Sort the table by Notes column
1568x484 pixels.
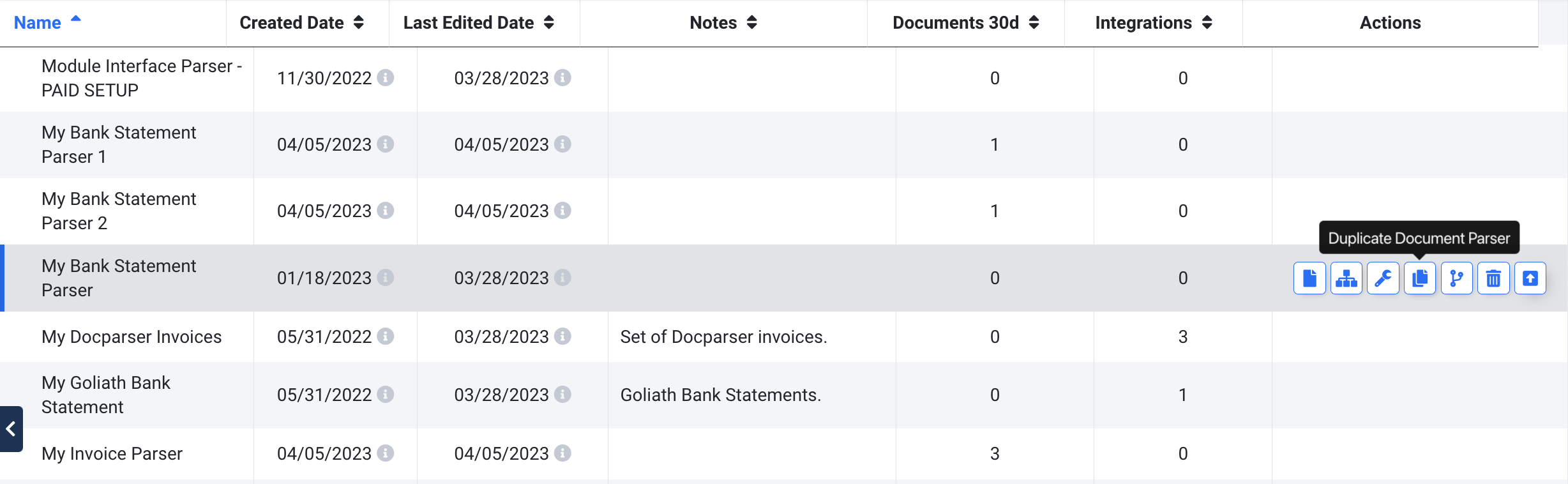coord(723,23)
